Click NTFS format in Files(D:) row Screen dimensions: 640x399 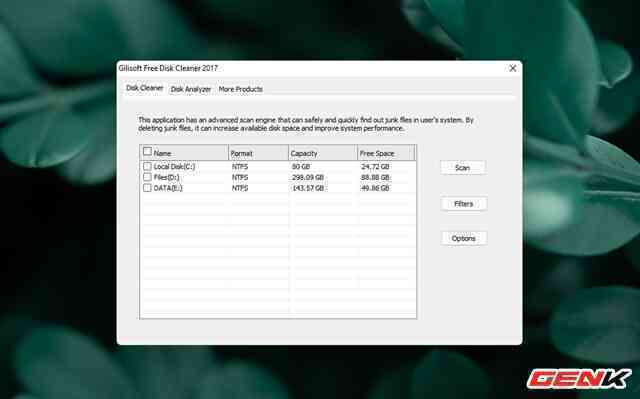click(x=240, y=177)
